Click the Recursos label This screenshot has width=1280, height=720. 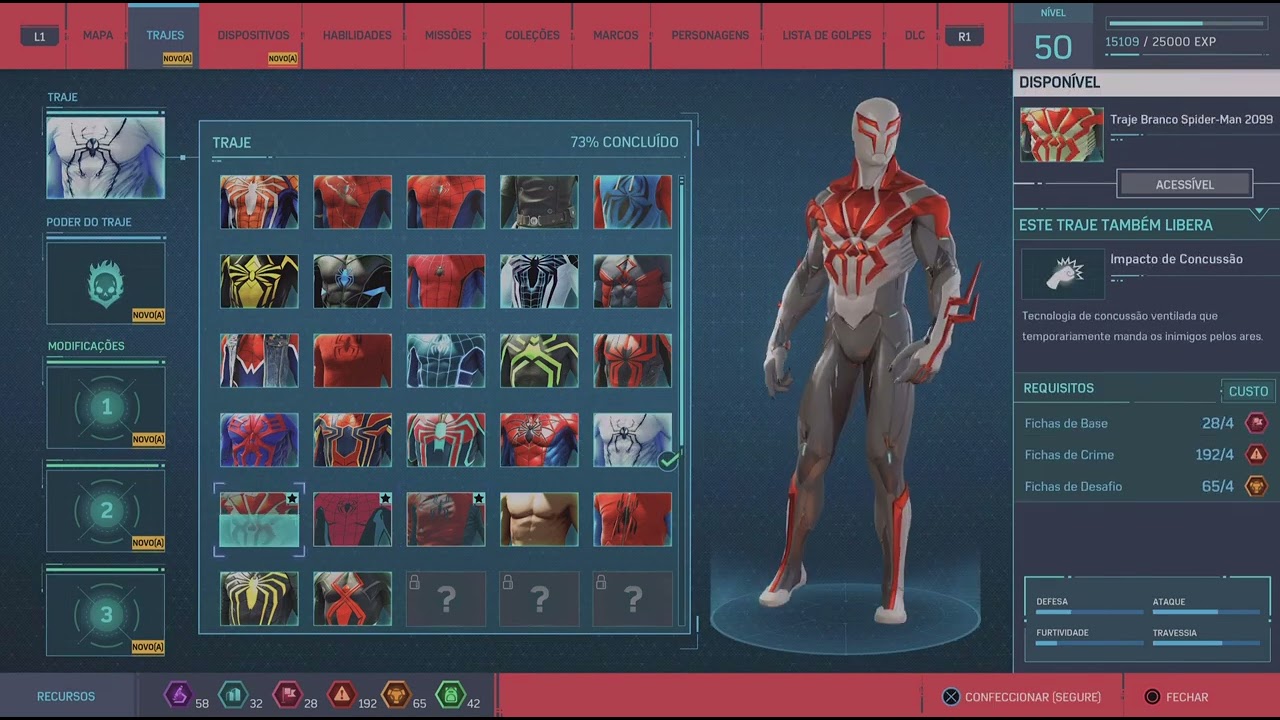[66, 696]
